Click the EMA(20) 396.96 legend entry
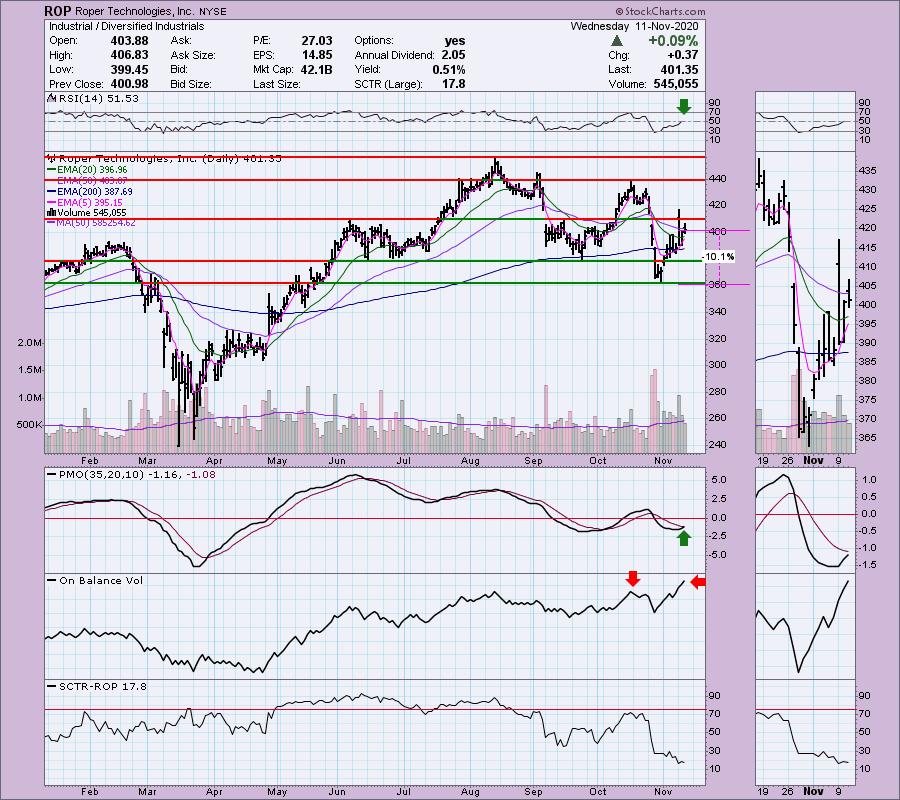The width and height of the screenshot is (900, 800). (x=88, y=170)
